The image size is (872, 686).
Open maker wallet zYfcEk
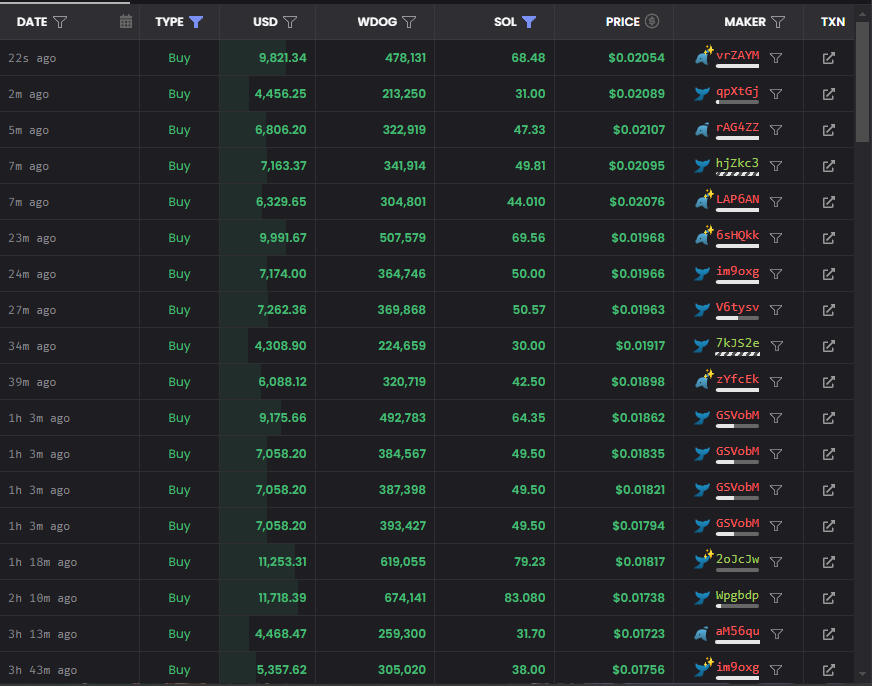(737, 379)
